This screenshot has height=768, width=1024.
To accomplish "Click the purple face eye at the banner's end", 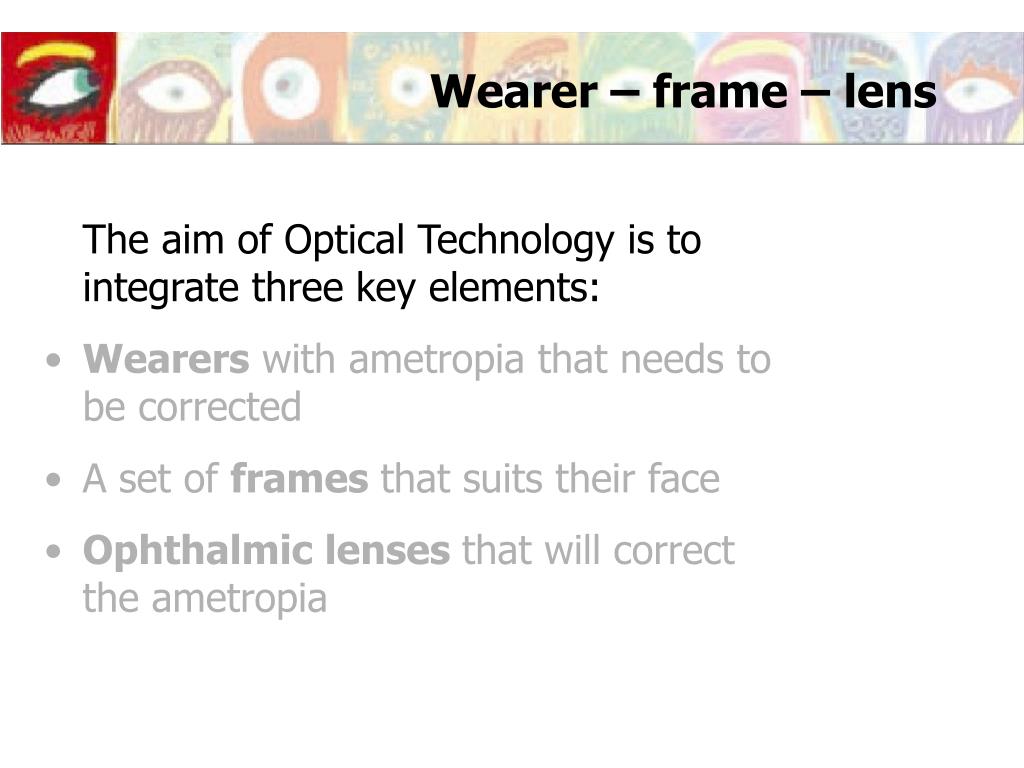I will tap(972, 89).
